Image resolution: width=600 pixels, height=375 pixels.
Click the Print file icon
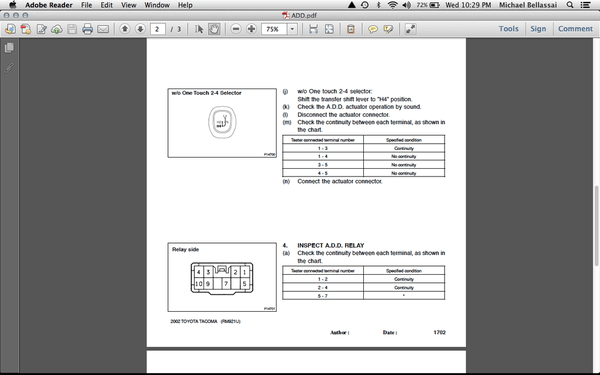click(x=87, y=29)
